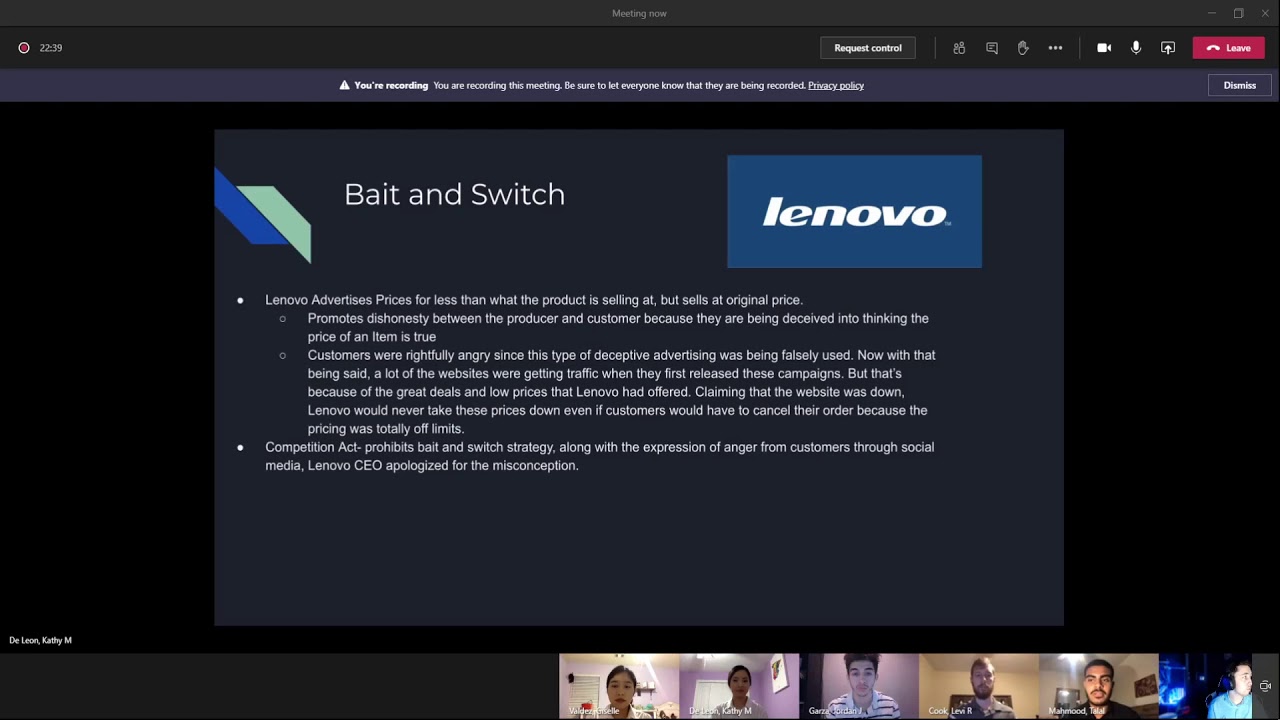This screenshot has height=720, width=1280.
Task: Click the Customers were rightfully angry sub-bullet
Action: (x=621, y=392)
